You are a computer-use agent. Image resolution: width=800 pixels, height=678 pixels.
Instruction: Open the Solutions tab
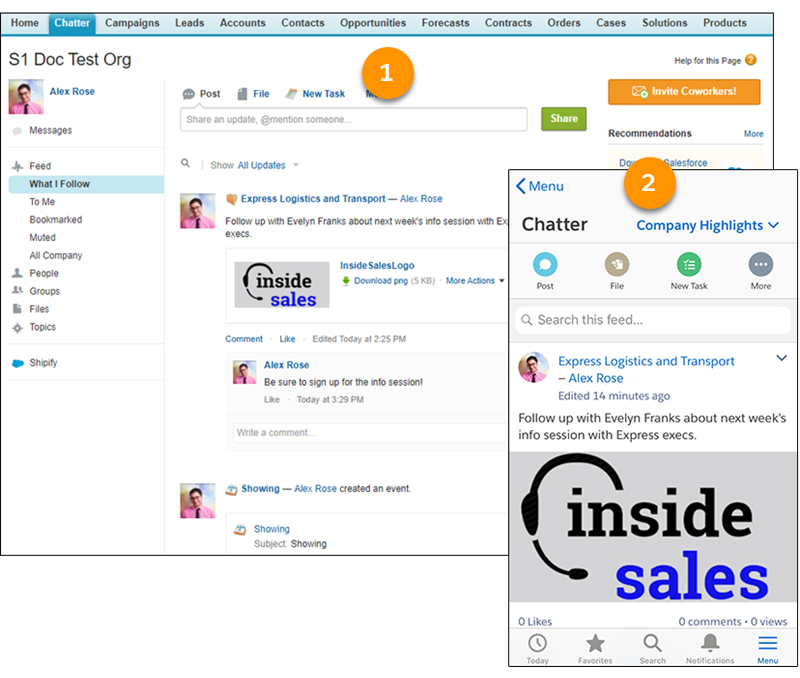pyautogui.click(x=664, y=23)
